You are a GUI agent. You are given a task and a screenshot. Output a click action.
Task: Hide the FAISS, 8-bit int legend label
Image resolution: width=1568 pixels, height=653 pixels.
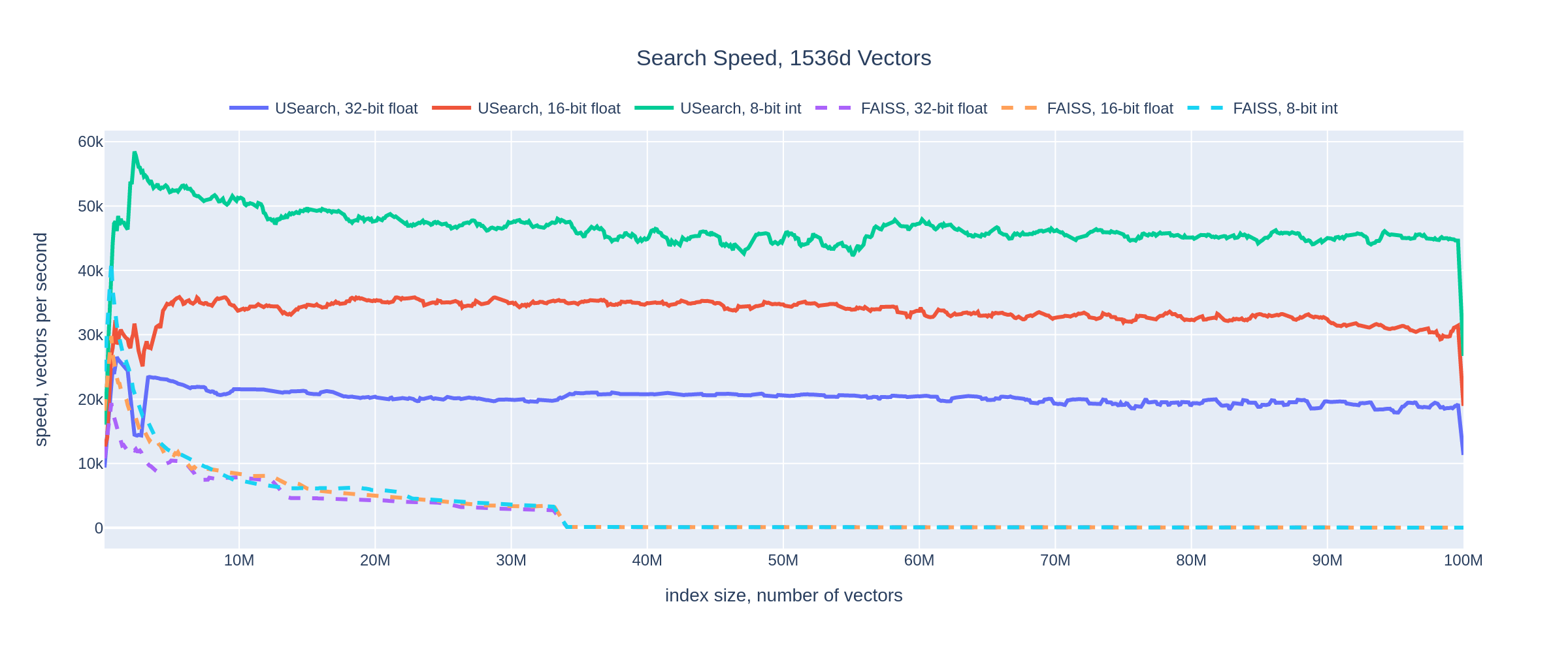(x=1285, y=108)
